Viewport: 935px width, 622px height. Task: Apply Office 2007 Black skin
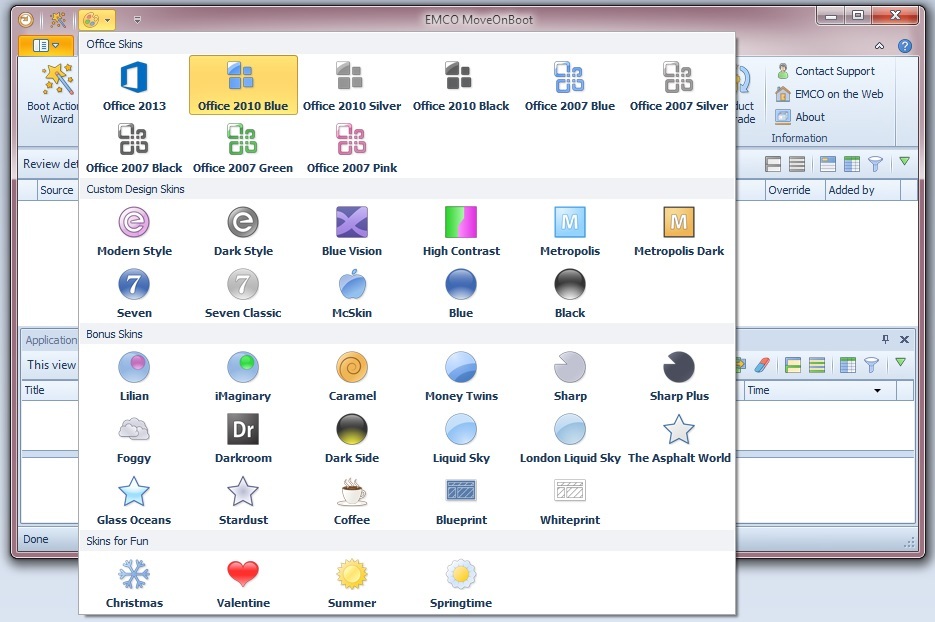pos(134,148)
